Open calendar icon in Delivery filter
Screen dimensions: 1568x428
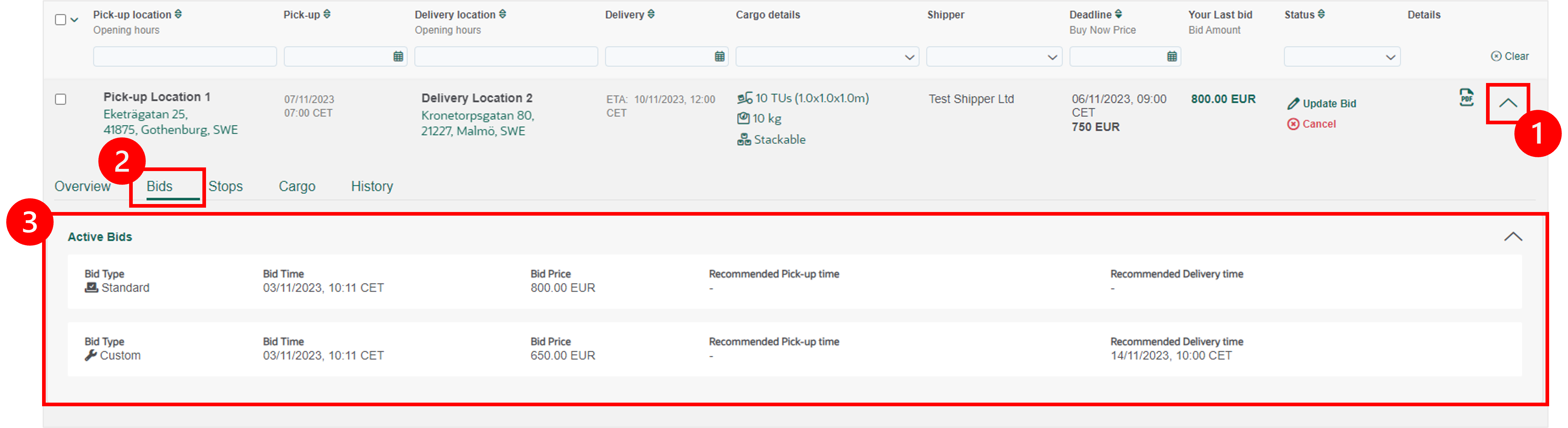pos(720,57)
